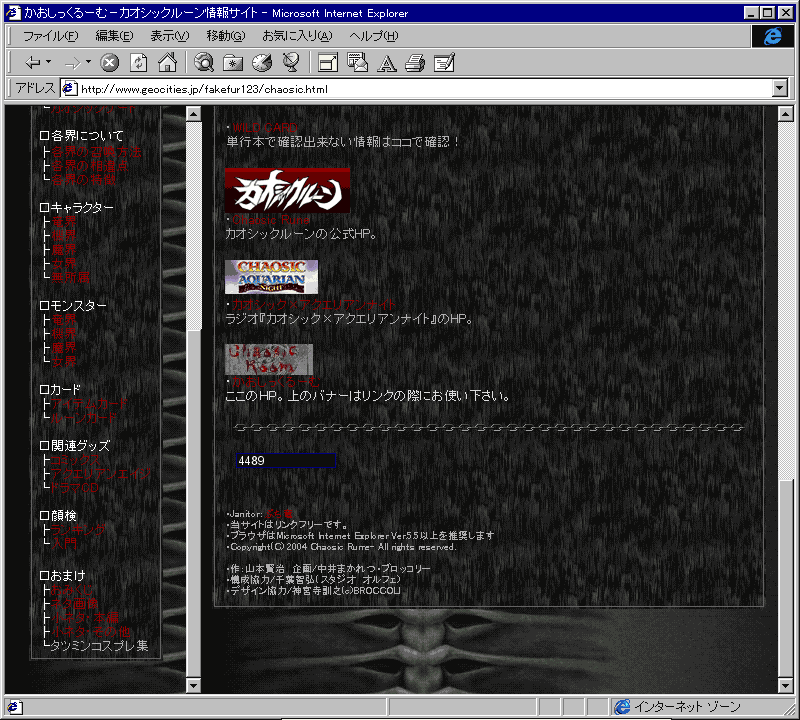
Task: Click the Internet zone status icon
Action: [622, 707]
